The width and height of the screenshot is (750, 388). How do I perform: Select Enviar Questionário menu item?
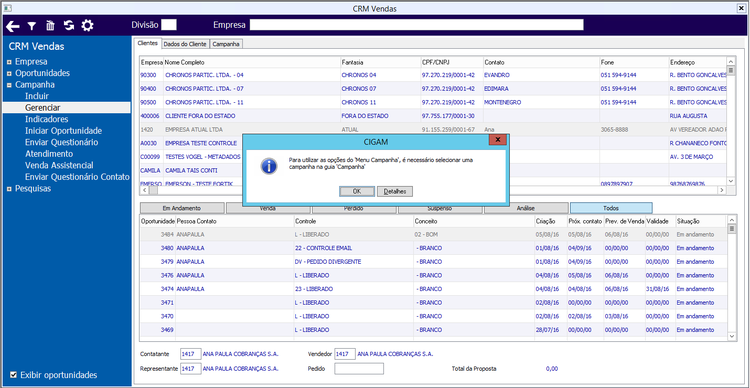coord(62,142)
